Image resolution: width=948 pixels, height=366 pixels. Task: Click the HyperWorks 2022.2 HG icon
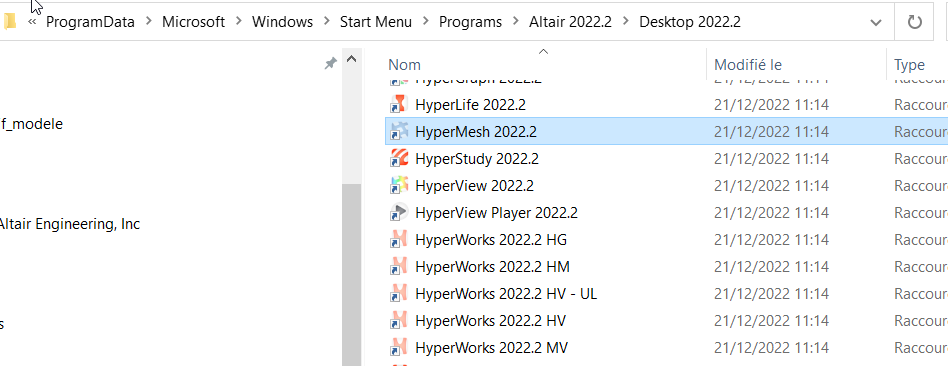[x=398, y=240]
